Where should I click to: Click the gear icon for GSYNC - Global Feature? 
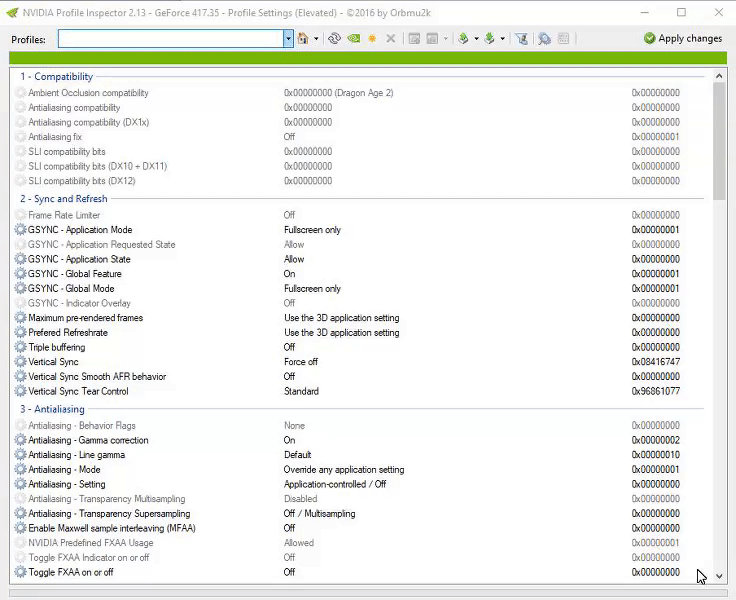tap(20, 274)
